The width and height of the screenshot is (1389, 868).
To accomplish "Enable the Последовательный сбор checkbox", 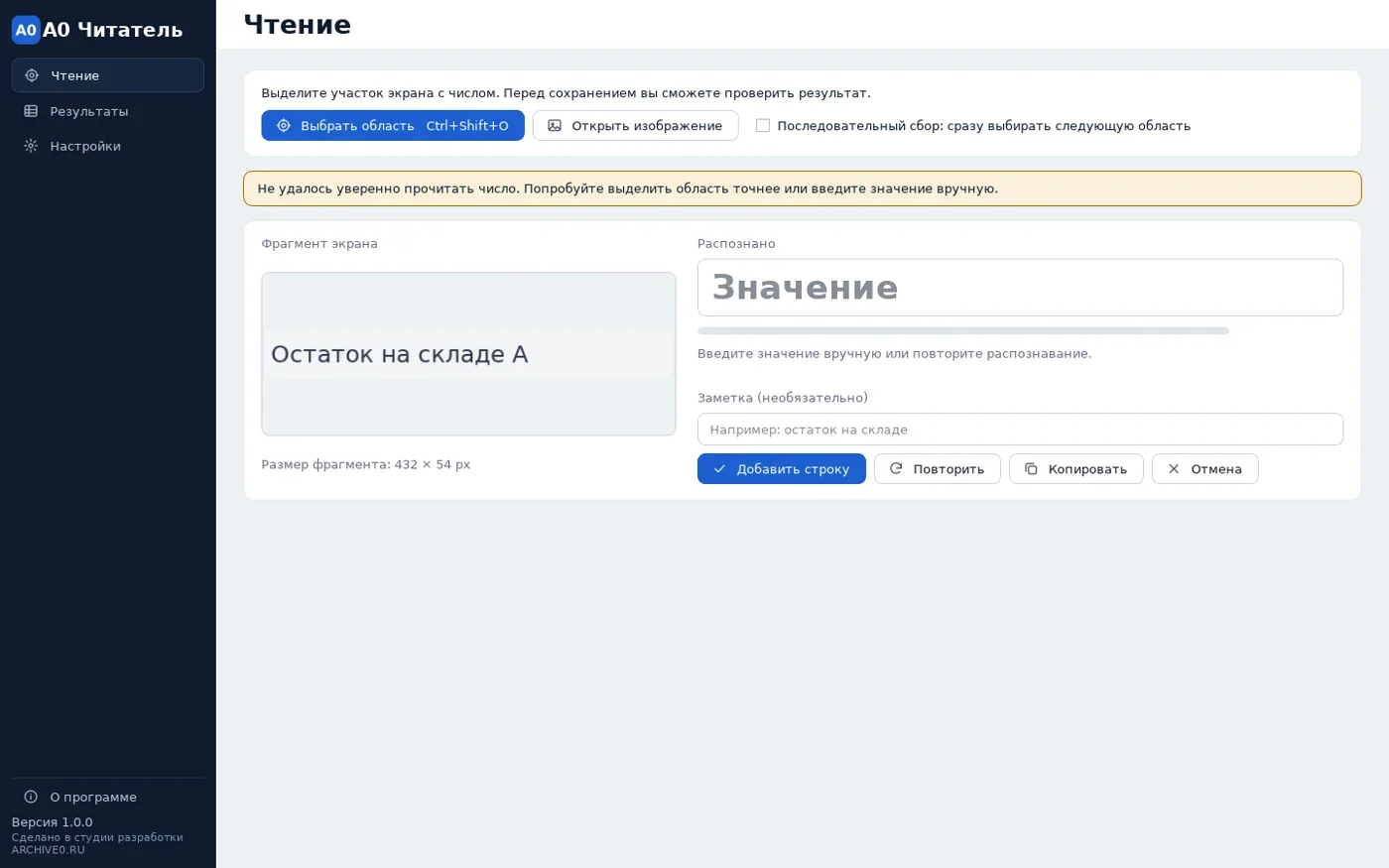I will [x=763, y=126].
